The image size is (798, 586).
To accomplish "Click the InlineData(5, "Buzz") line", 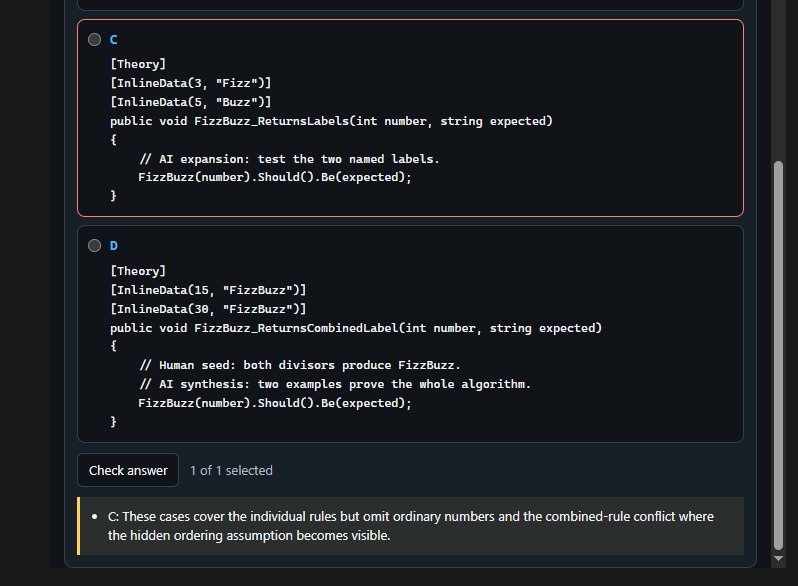I will (191, 102).
